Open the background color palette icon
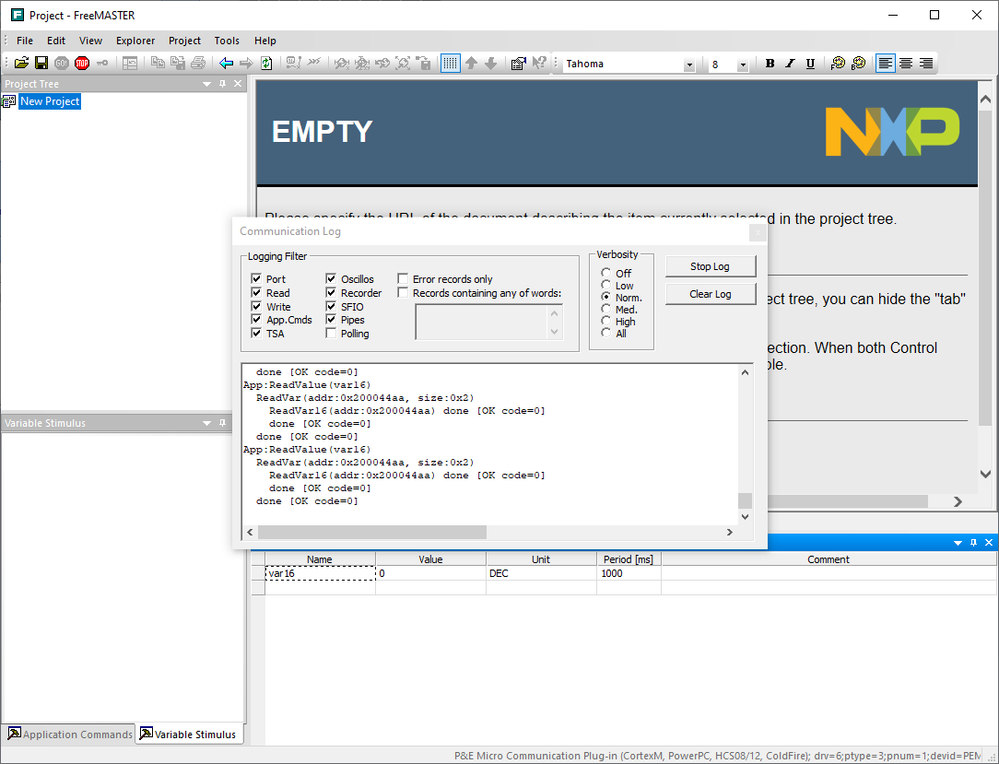Screen dimensions: 999x764 (858, 63)
